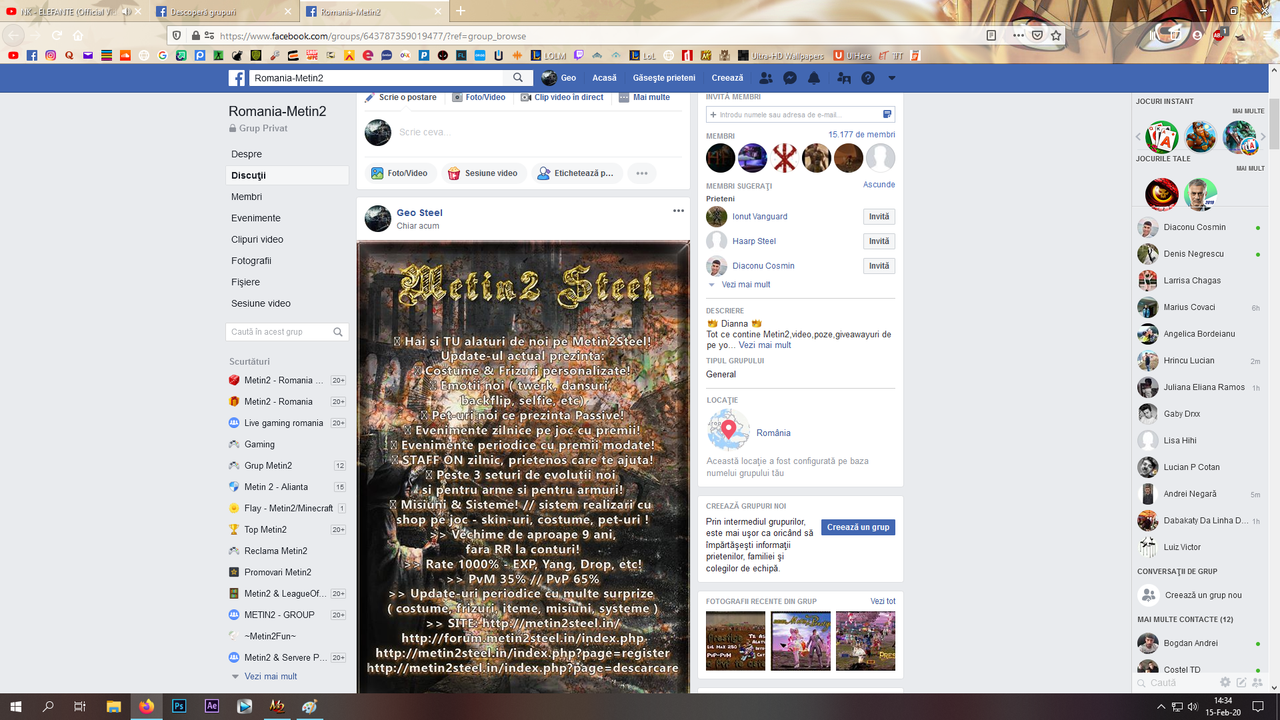Image resolution: width=1280 pixels, height=720 pixels.
Task: Bookmark this page with the star icon
Action: pyautogui.click(x=1056, y=35)
